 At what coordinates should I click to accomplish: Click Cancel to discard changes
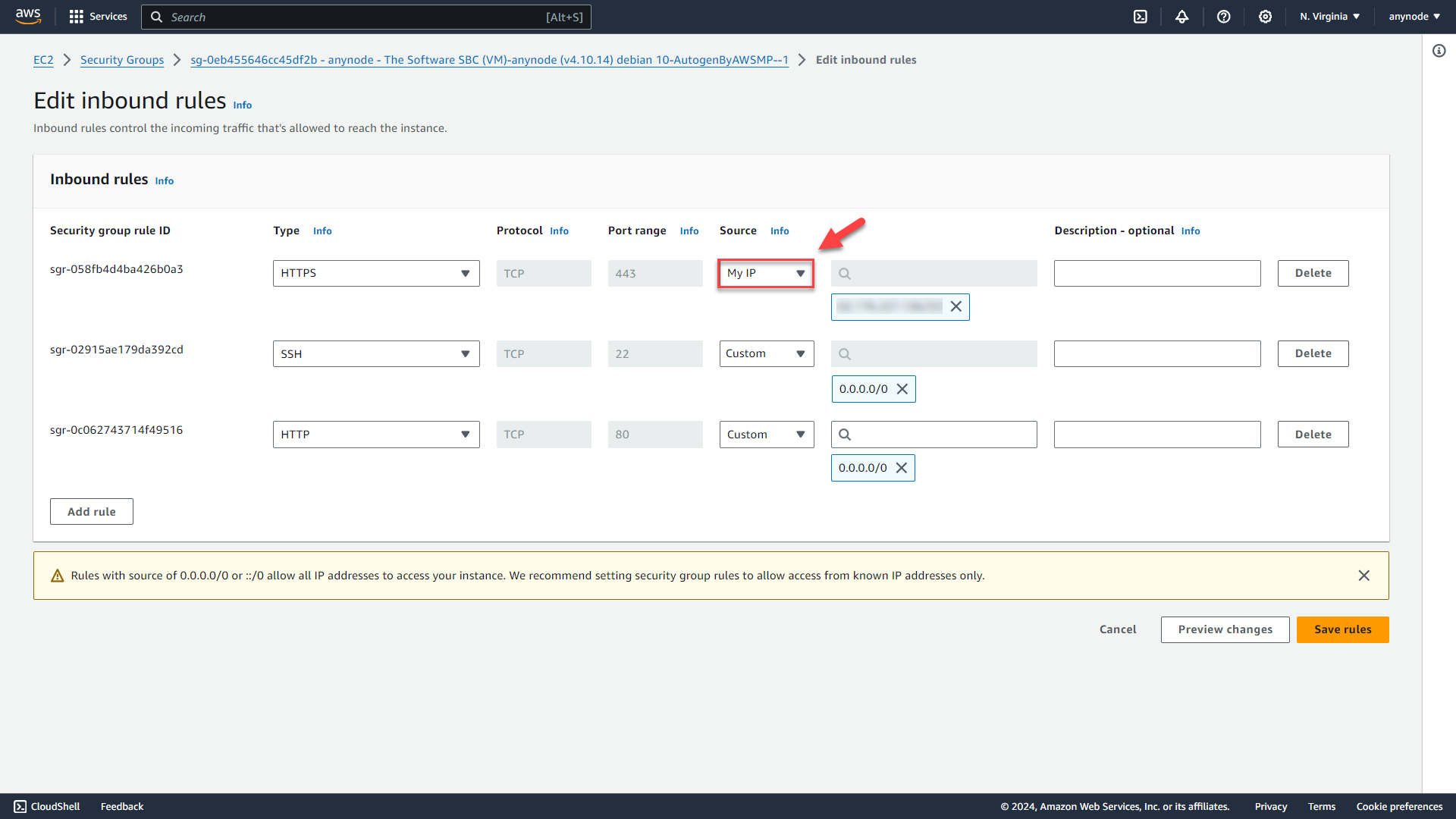1118,629
